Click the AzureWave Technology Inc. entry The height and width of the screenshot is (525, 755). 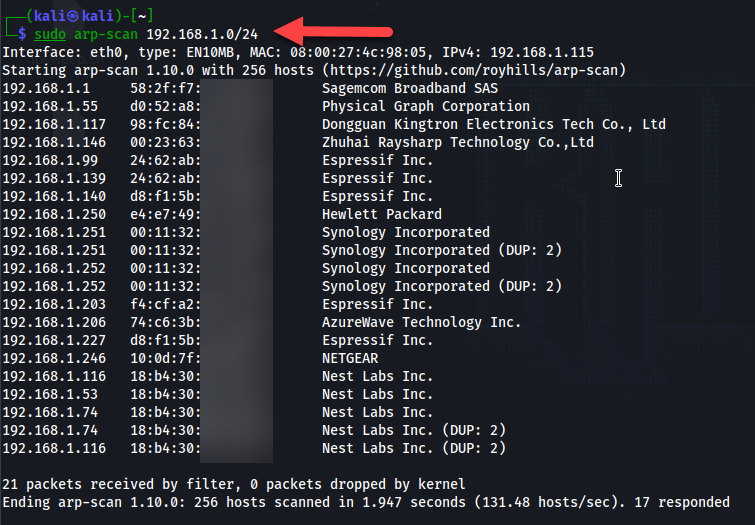pos(422,322)
